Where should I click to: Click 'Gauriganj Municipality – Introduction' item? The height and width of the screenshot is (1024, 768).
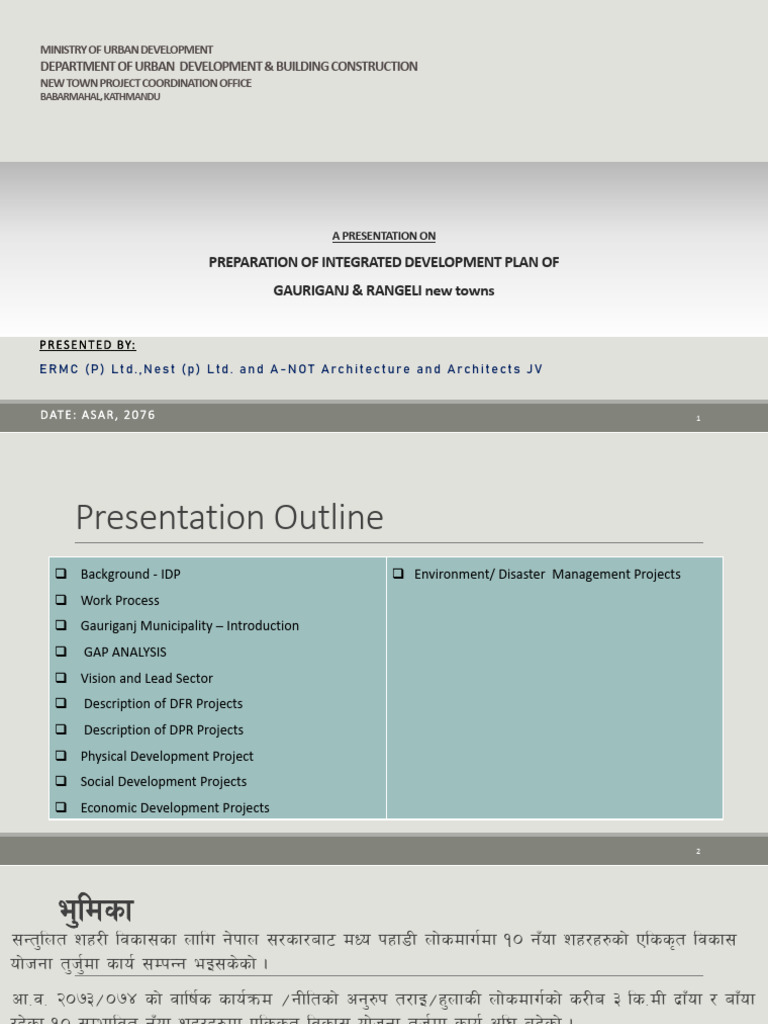tap(189, 626)
